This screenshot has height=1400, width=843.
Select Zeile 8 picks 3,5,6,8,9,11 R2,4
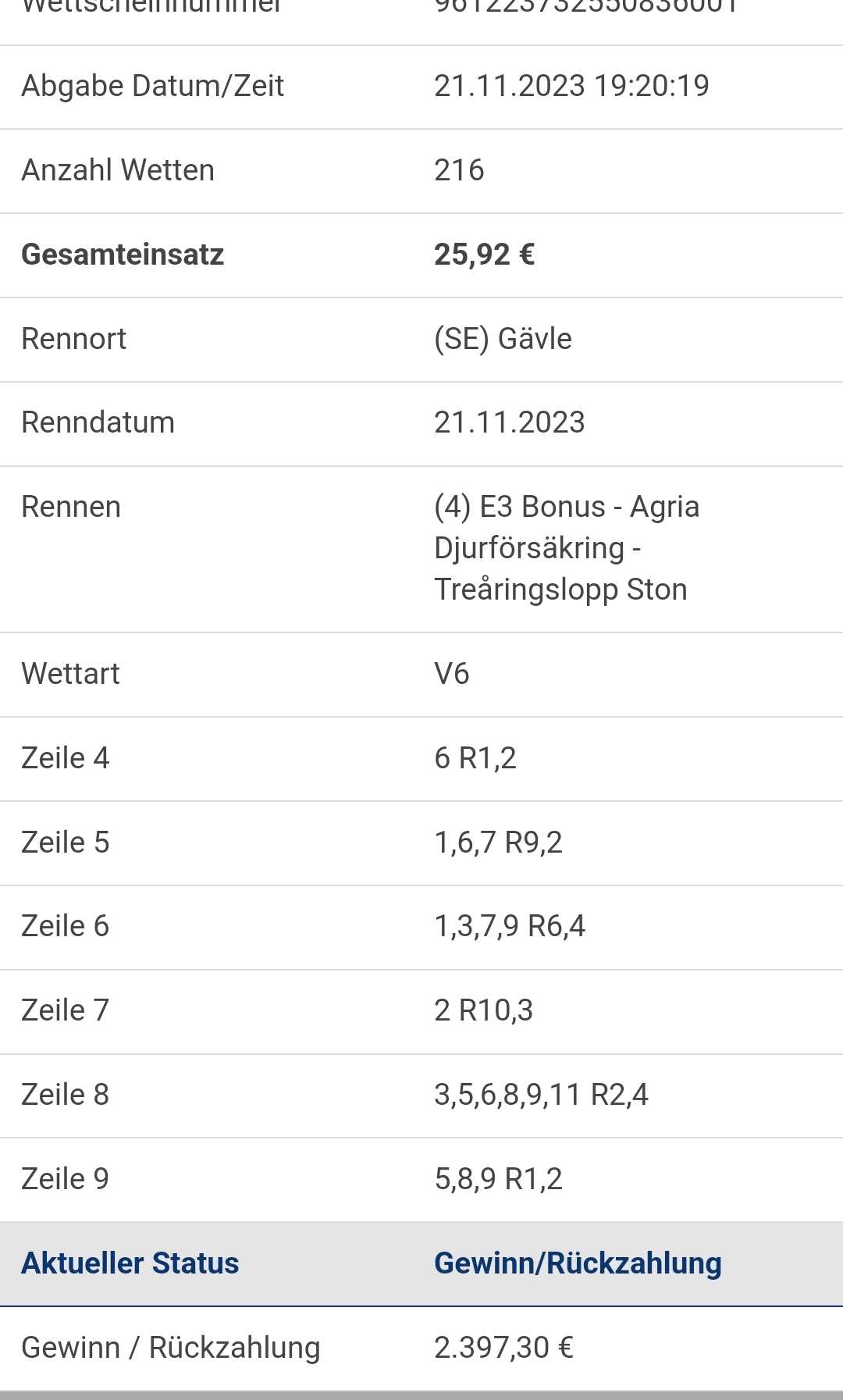click(x=541, y=1095)
